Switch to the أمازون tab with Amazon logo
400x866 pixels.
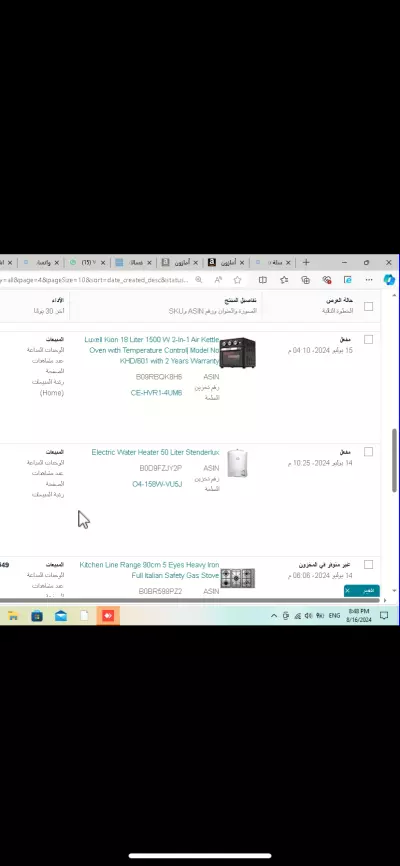[x=225, y=263]
